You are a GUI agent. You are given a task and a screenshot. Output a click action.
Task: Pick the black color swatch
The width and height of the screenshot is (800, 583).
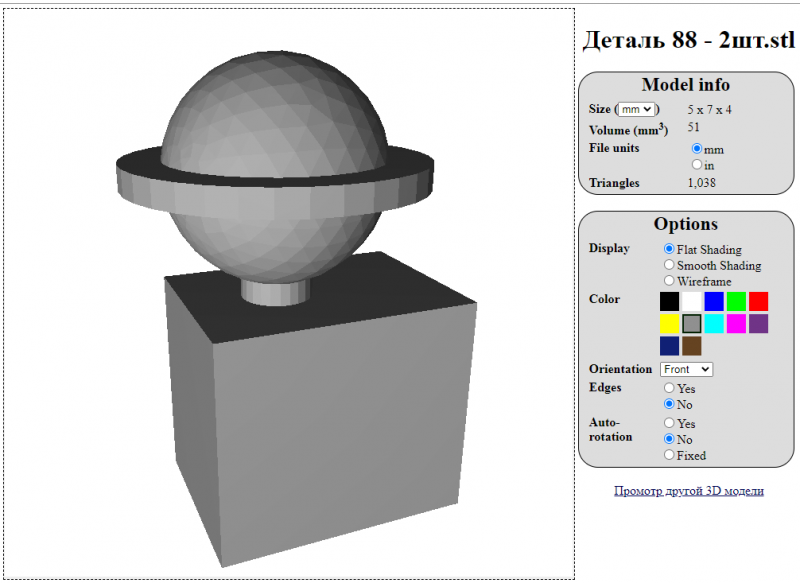tap(669, 301)
